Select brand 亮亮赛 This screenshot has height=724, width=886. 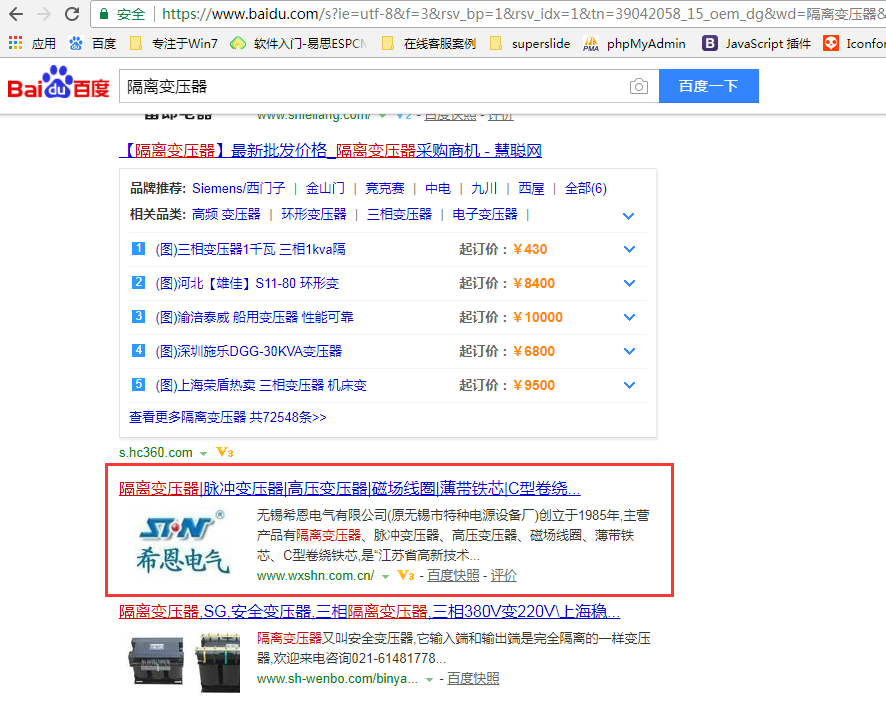point(385,188)
